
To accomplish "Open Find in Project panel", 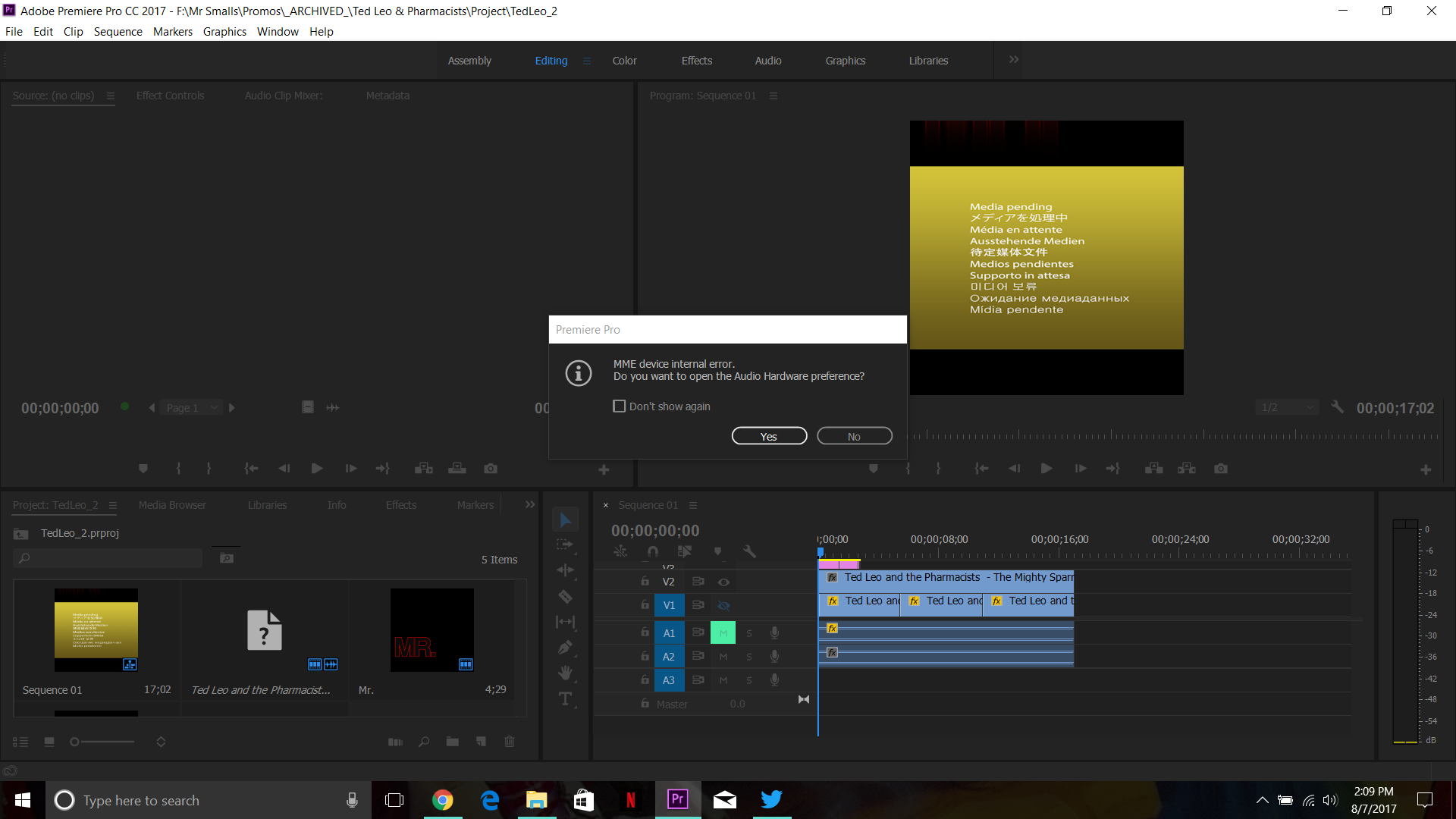I will coord(424,742).
